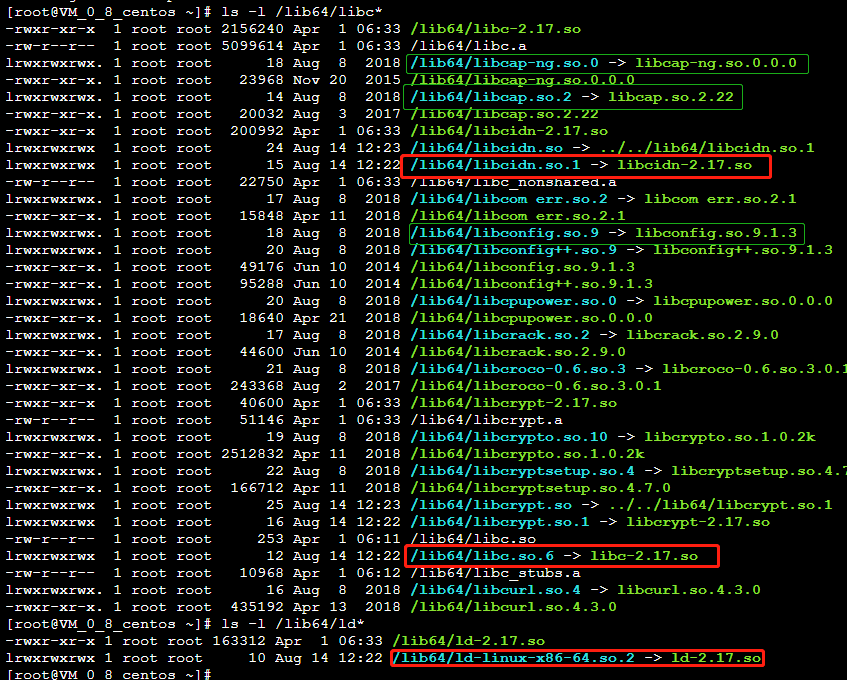Click symlink /lib64/libcryptsetup.so.4 entry
The width and height of the screenshot is (847, 680).
click(x=629, y=471)
